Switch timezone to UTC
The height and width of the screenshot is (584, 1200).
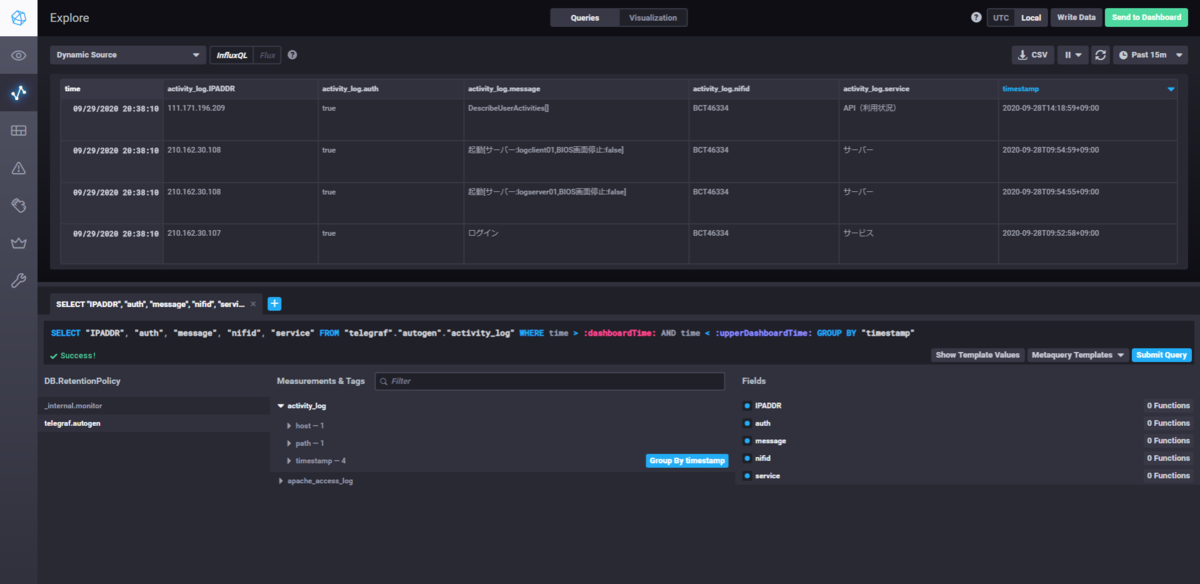click(x=1000, y=18)
